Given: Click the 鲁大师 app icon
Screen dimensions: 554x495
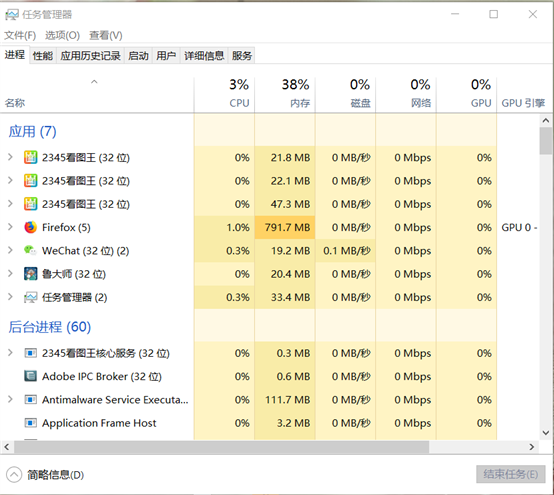Looking at the screenshot, I should tap(30, 274).
